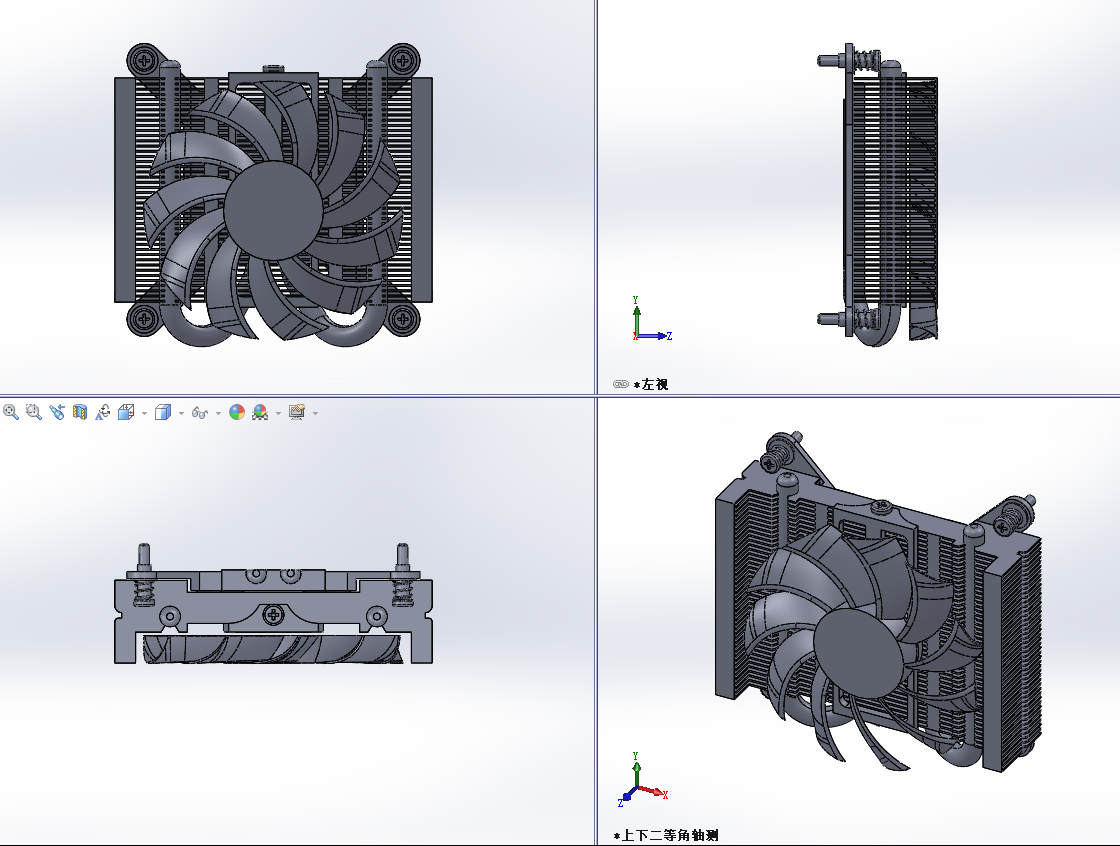
Task: Click the Previous View icon
Action: [x=56, y=412]
